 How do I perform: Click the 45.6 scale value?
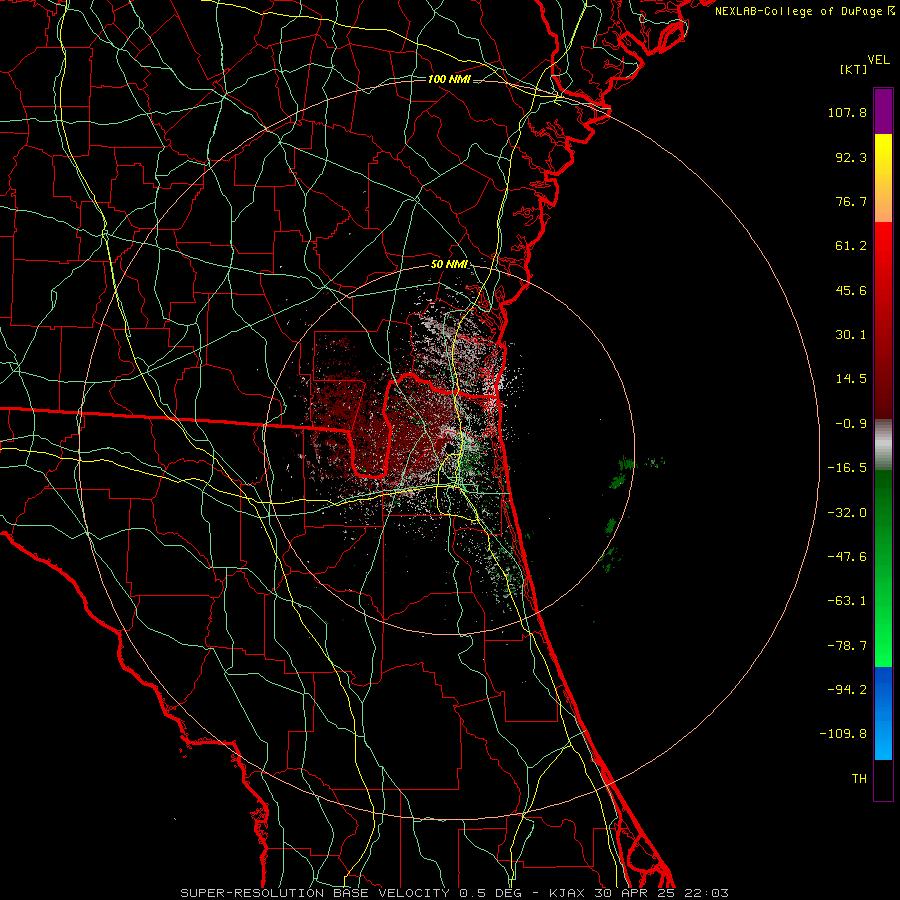(x=851, y=290)
